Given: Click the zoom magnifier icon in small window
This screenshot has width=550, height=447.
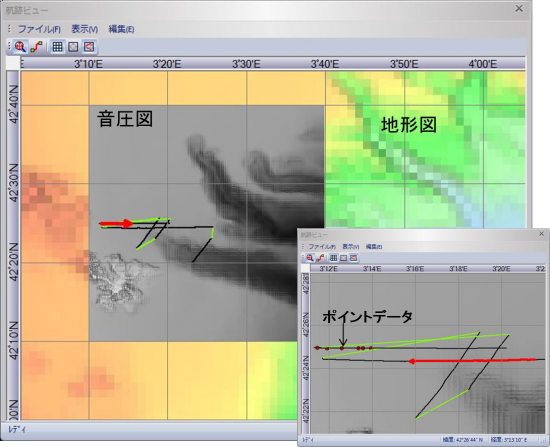Looking at the screenshot, I should (x=310, y=258).
